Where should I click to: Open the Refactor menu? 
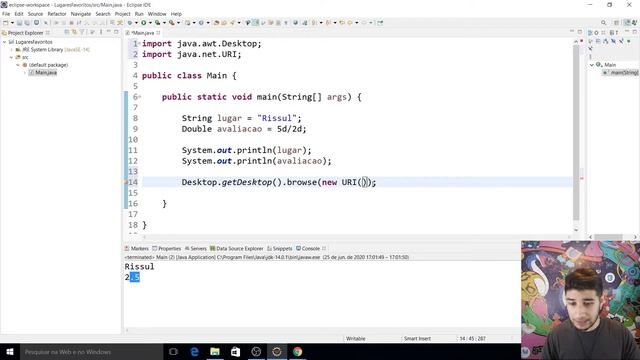57,14
